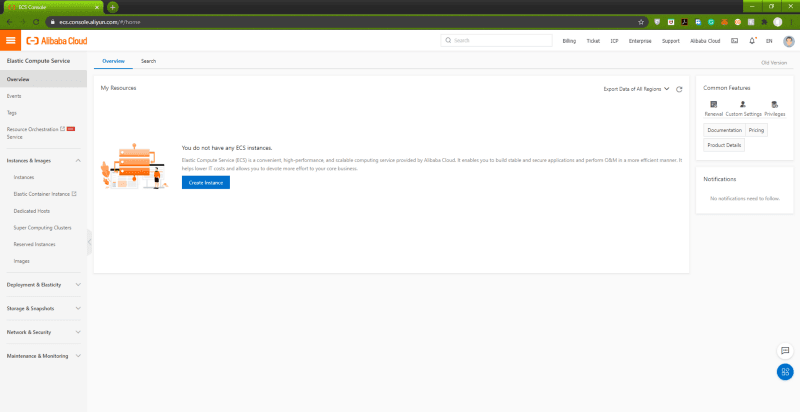Click the user avatar in header
The height and width of the screenshot is (412, 800).
[789, 41]
